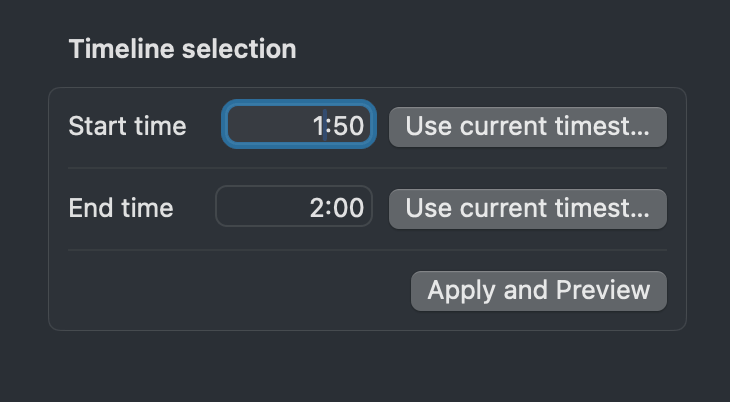Click the Timeline selection heading
730x402 pixels.
(182, 49)
